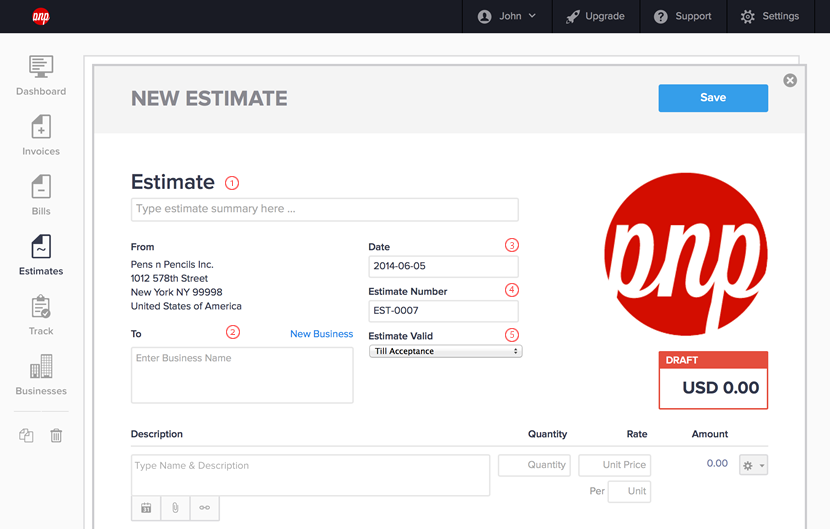Click the PNP logo in top bar
The width and height of the screenshot is (830, 529).
pos(41,16)
